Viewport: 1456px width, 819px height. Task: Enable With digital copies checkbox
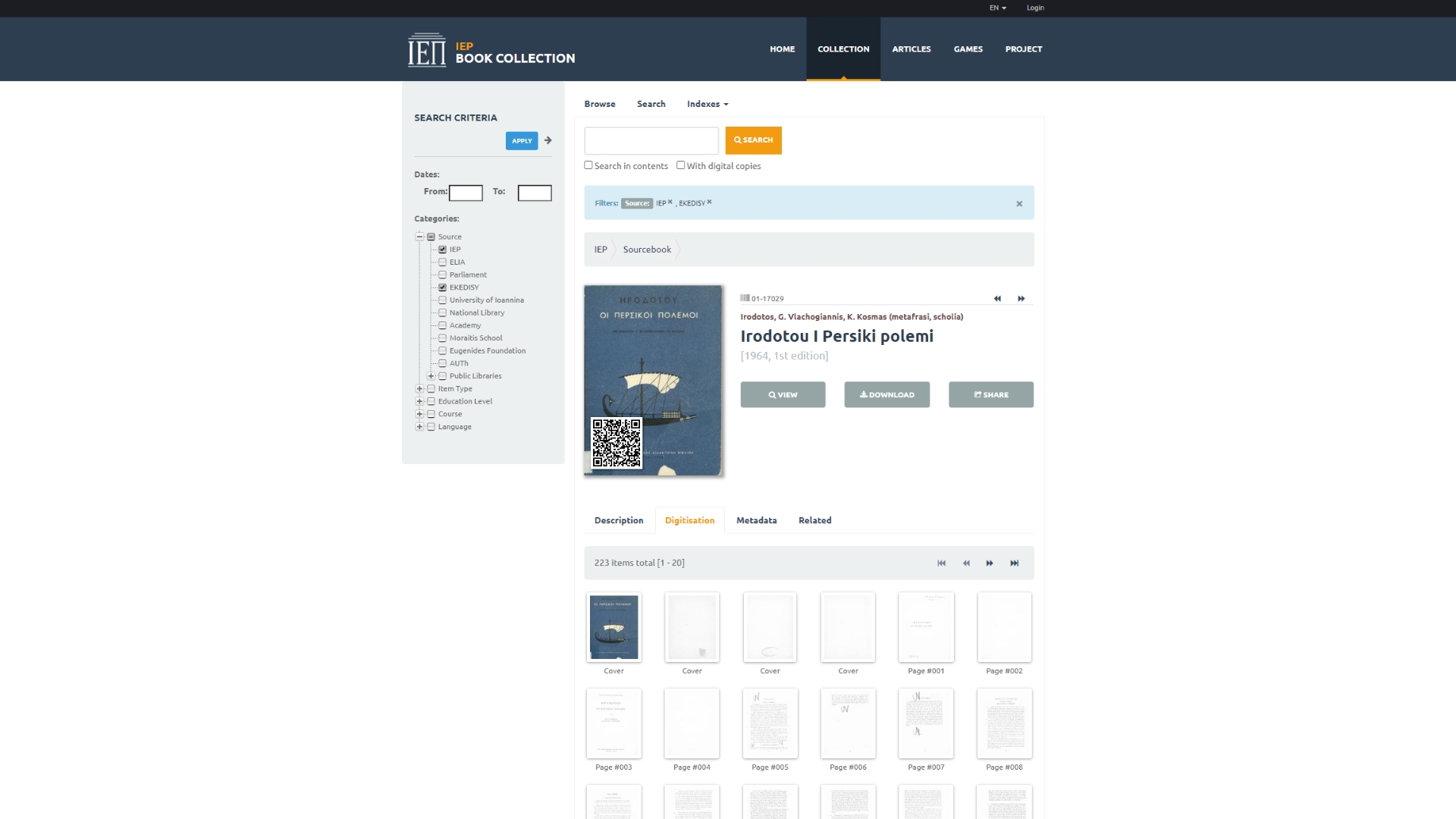681,165
